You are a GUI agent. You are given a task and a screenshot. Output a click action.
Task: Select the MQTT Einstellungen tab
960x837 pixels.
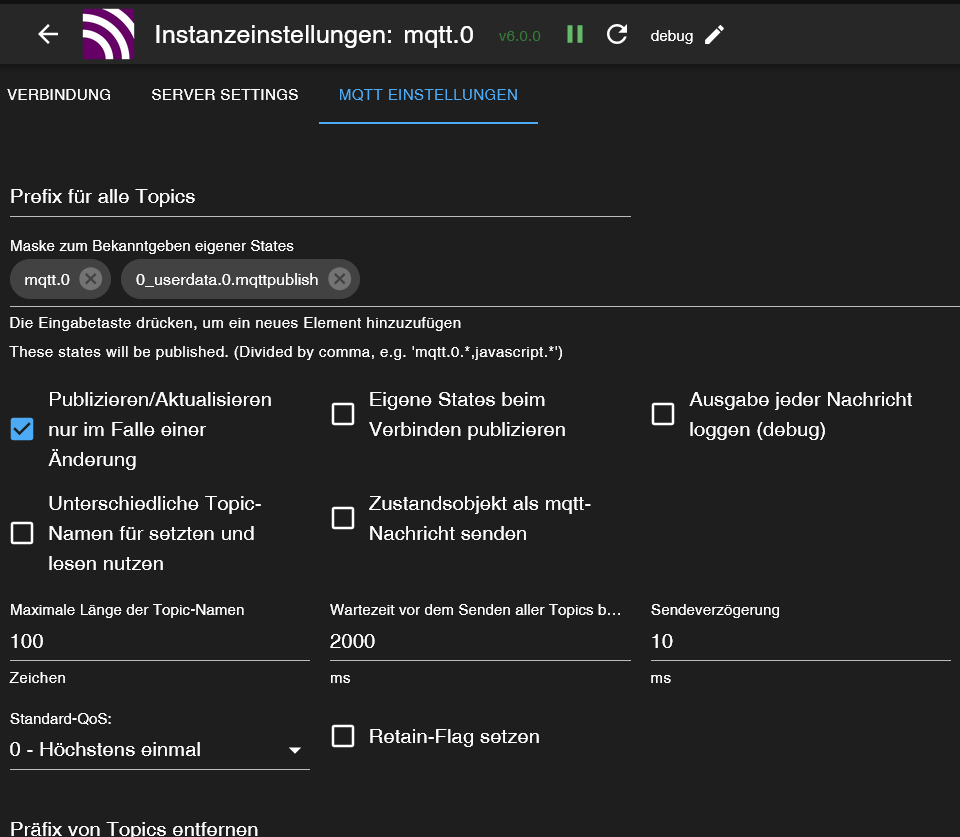tap(428, 95)
